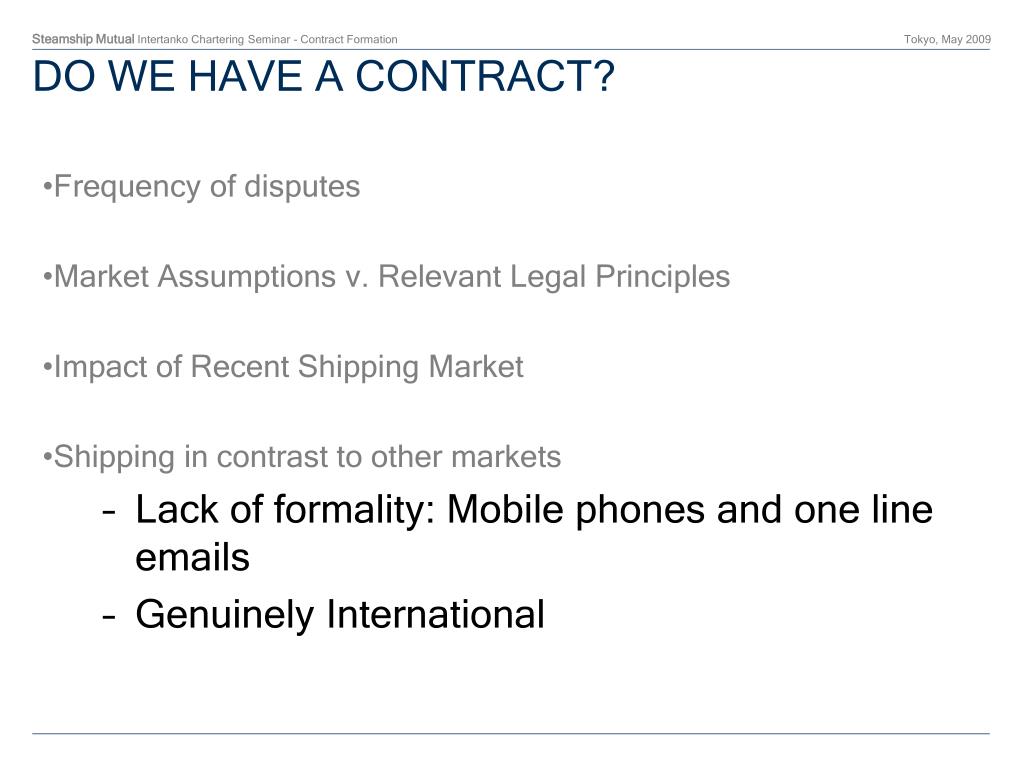Click the word emails on the wrapped line
The height and width of the screenshot is (768, 1024).
coord(193,558)
